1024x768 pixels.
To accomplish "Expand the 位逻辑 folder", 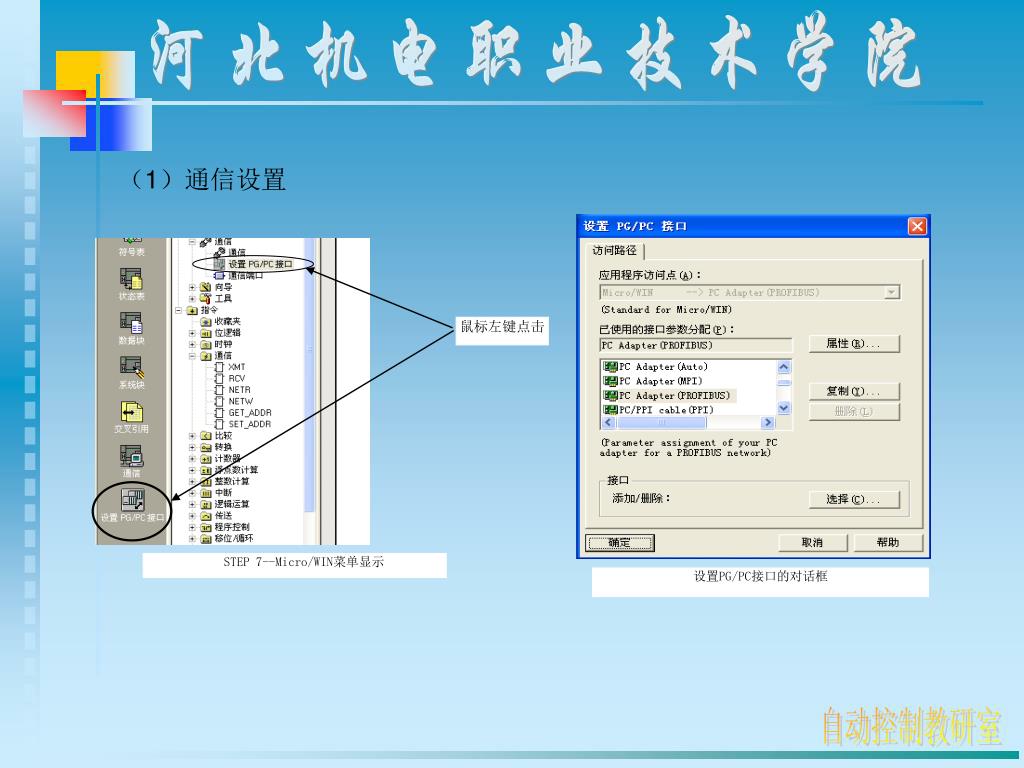I will pos(192,333).
